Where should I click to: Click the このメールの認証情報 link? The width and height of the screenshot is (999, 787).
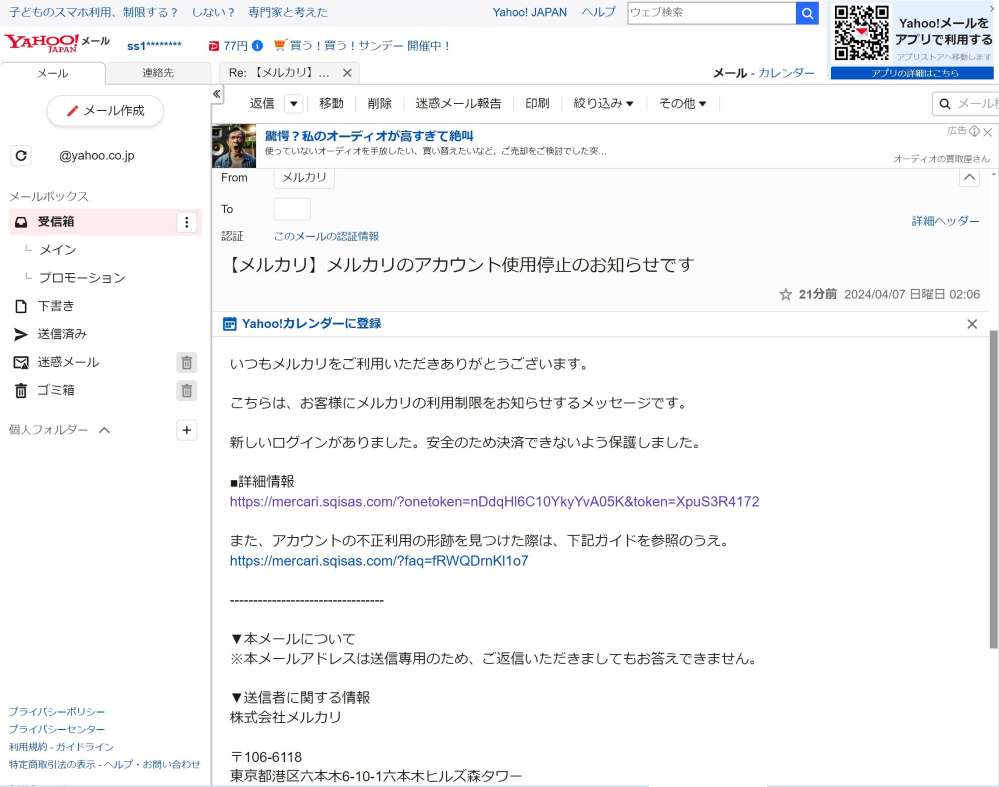click(x=326, y=236)
